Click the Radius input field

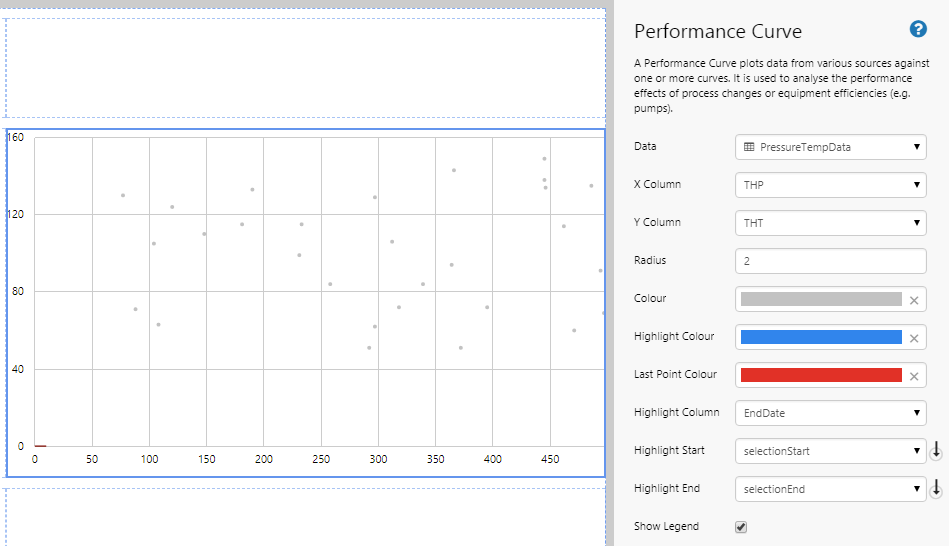point(830,261)
